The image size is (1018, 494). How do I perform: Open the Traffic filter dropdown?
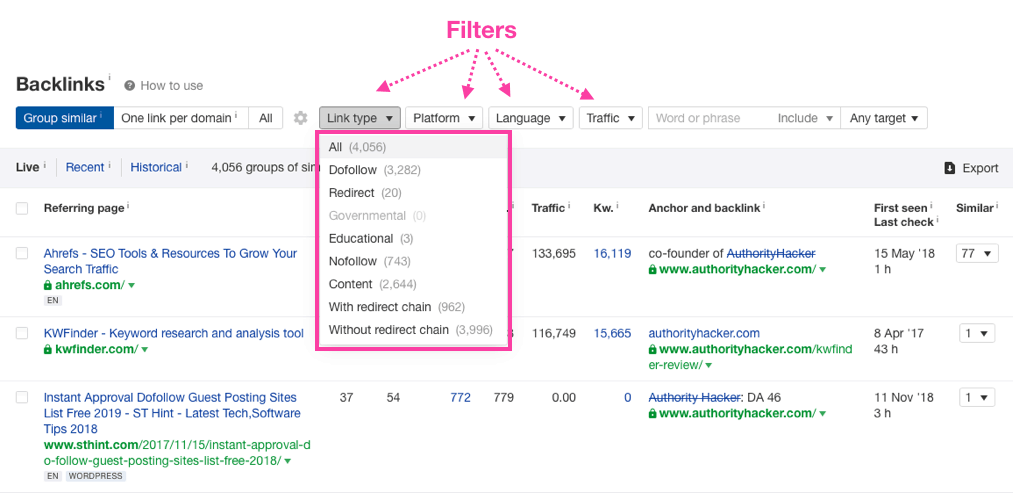pyautogui.click(x=611, y=118)
